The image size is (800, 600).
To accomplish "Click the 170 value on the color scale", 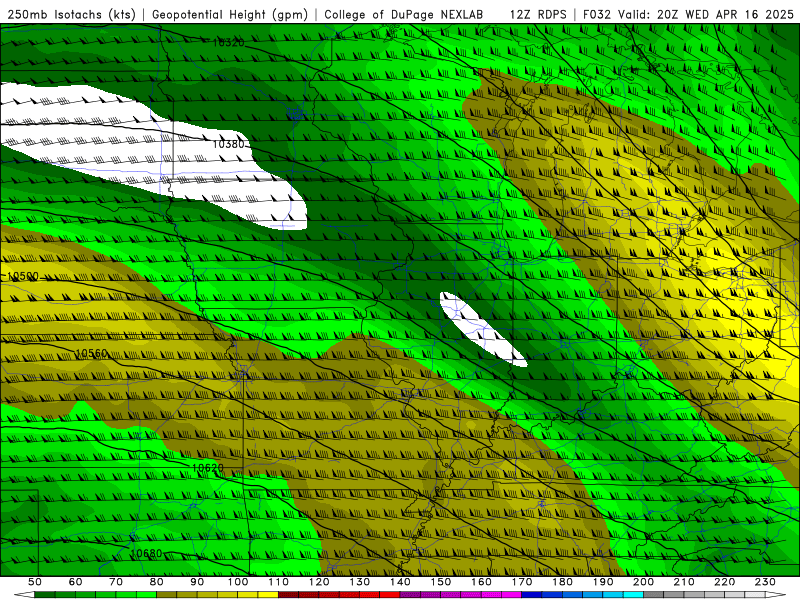I will tap(522, 582).
